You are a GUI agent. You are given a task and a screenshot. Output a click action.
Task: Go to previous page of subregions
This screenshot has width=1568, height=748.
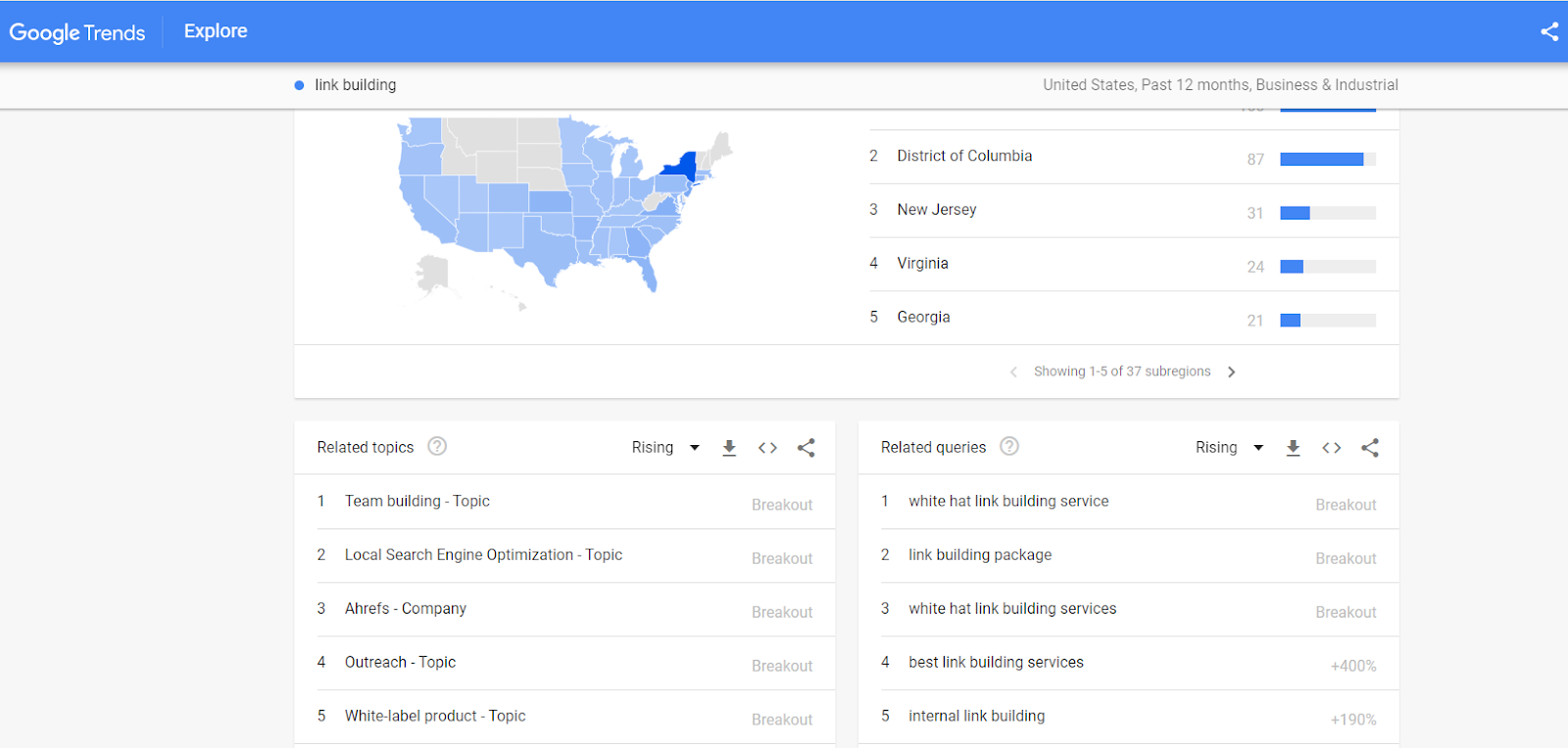click(1013, 373)
